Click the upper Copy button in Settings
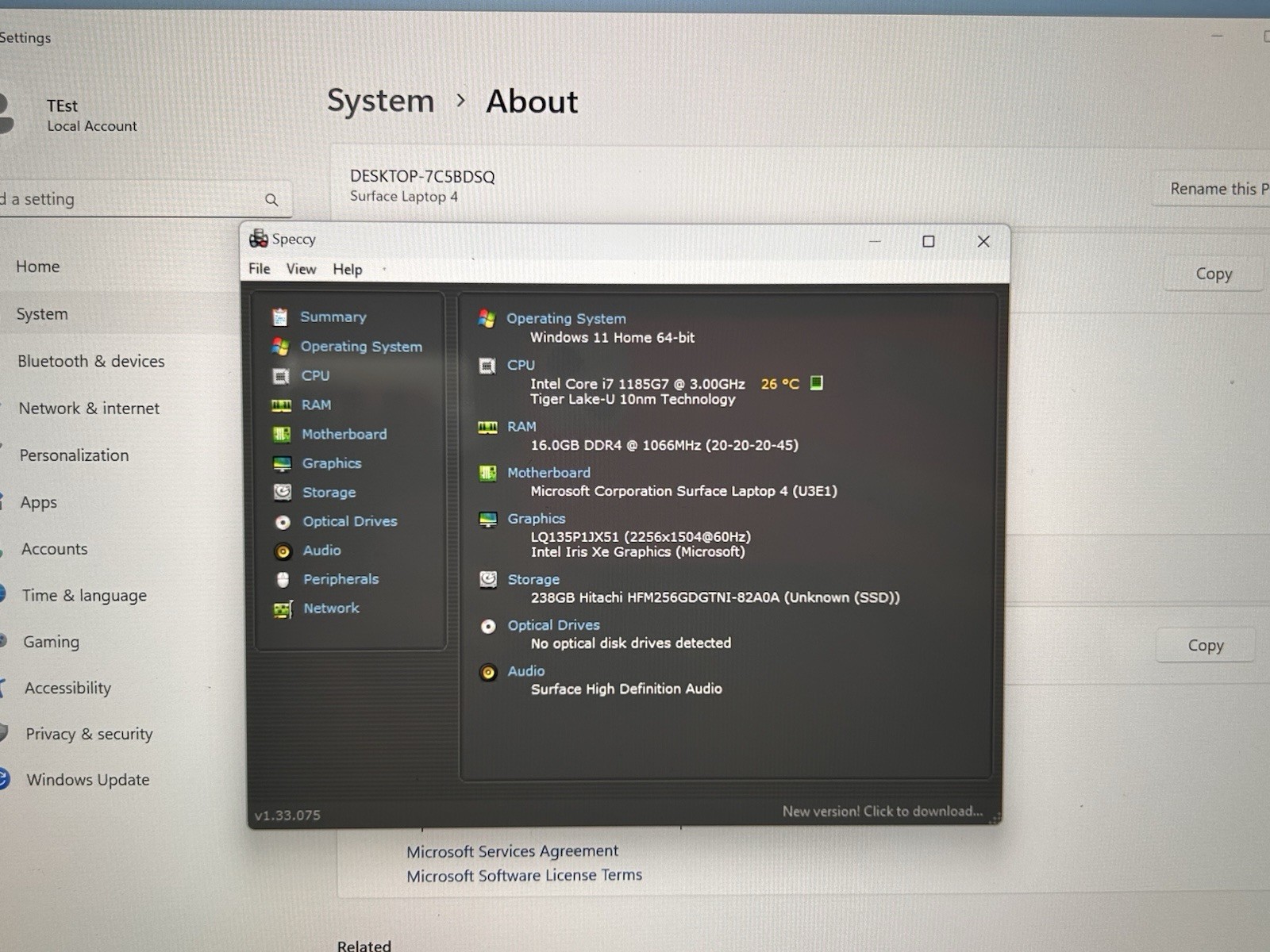 1213,274
